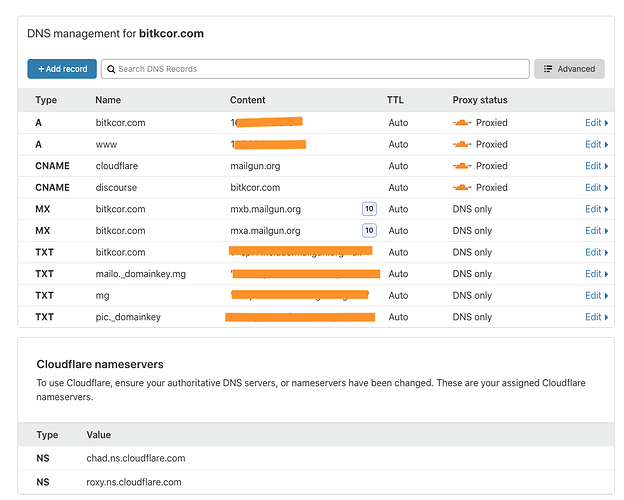Toggle orange cloud for cloudflare CNAME record
Viewport: 624px width, 500px height.
coord(462,166)
